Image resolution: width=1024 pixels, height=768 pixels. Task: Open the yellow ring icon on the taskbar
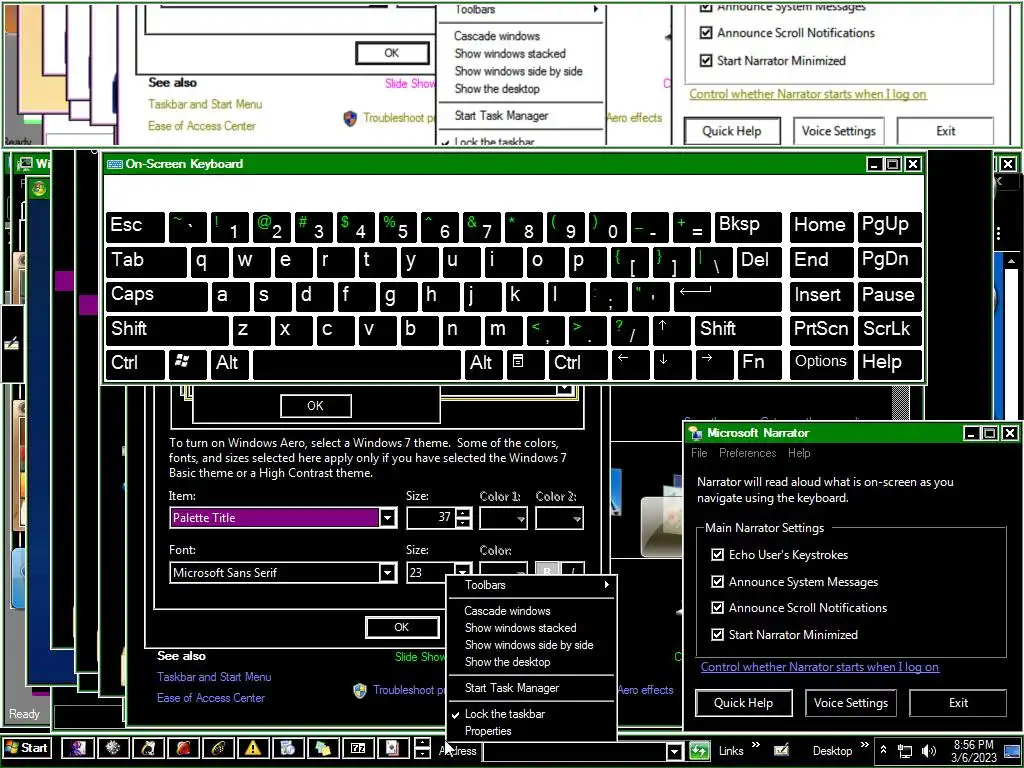[218, 748]
